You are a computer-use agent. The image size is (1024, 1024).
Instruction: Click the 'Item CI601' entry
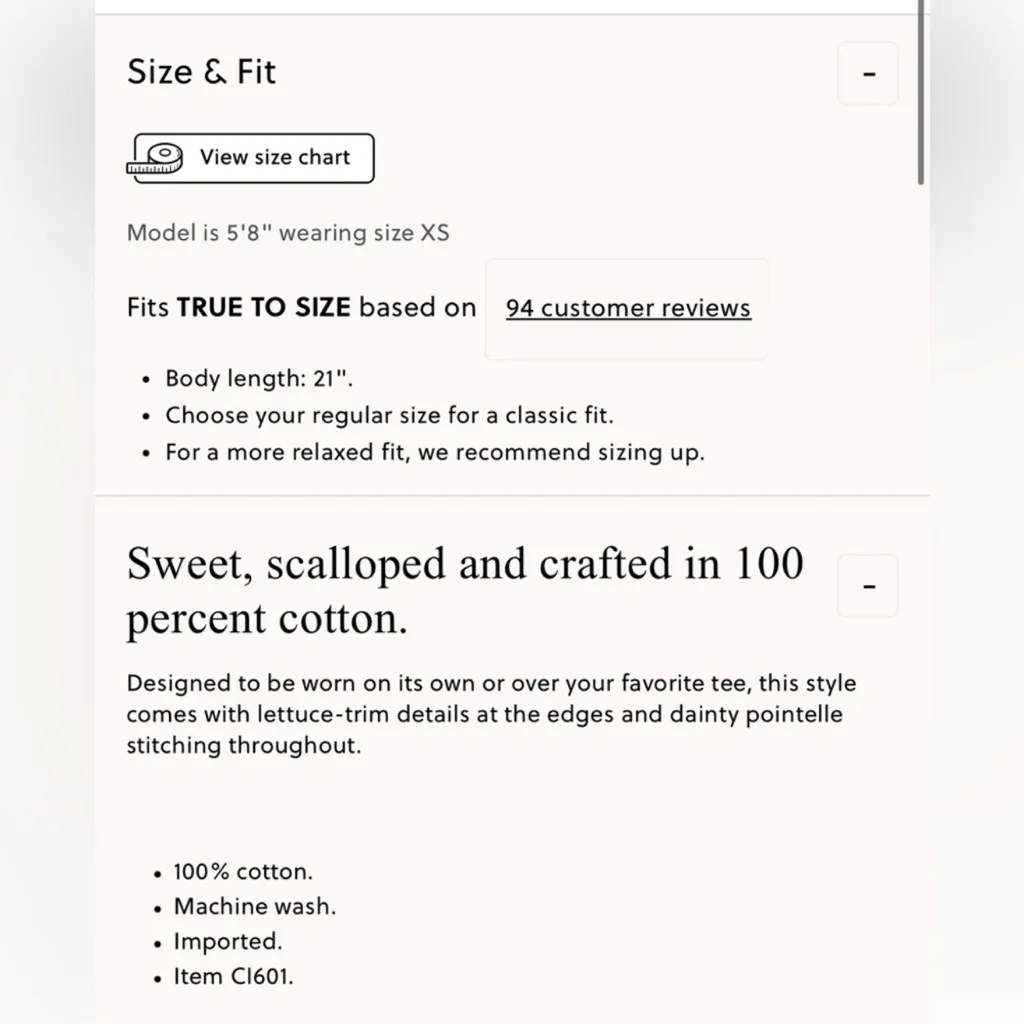pos(234,976)
